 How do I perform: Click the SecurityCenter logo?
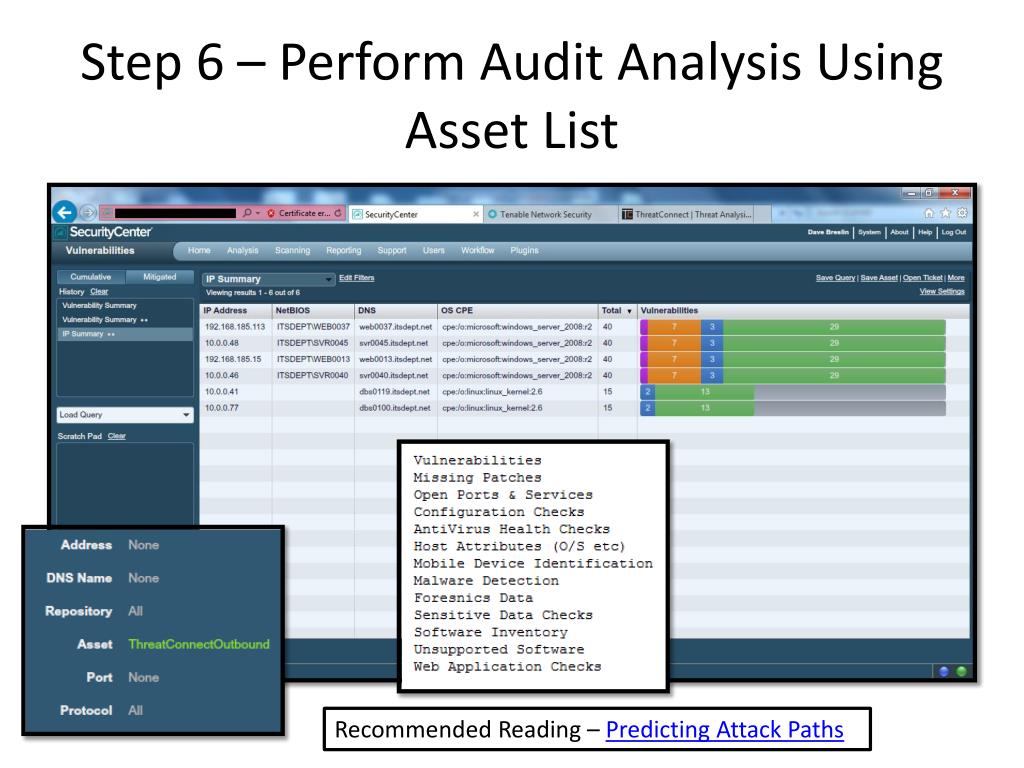pos(103,232)
